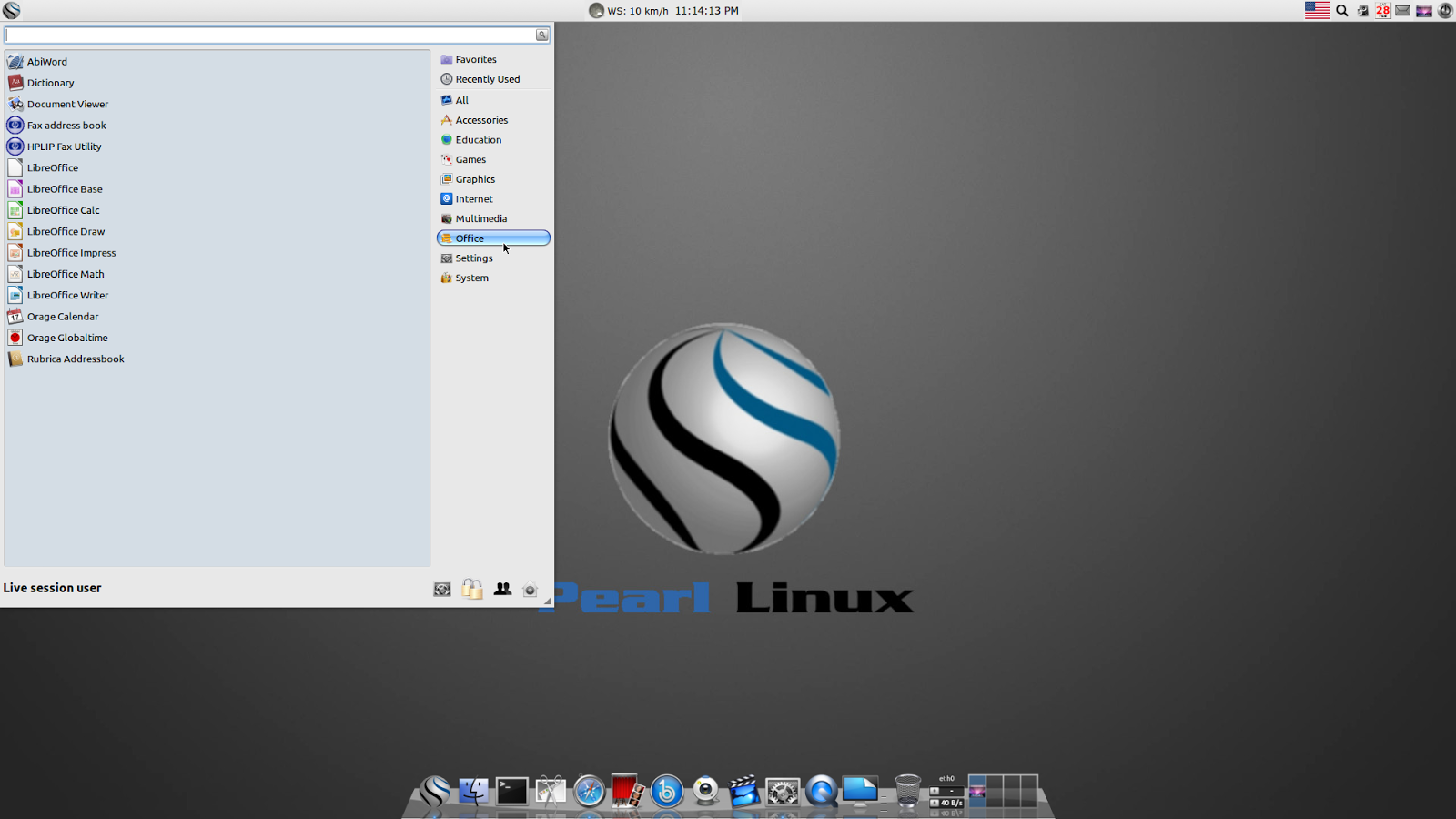Click the mail envelope tray icon
1456x819 pixels.
click(1403, 11)
